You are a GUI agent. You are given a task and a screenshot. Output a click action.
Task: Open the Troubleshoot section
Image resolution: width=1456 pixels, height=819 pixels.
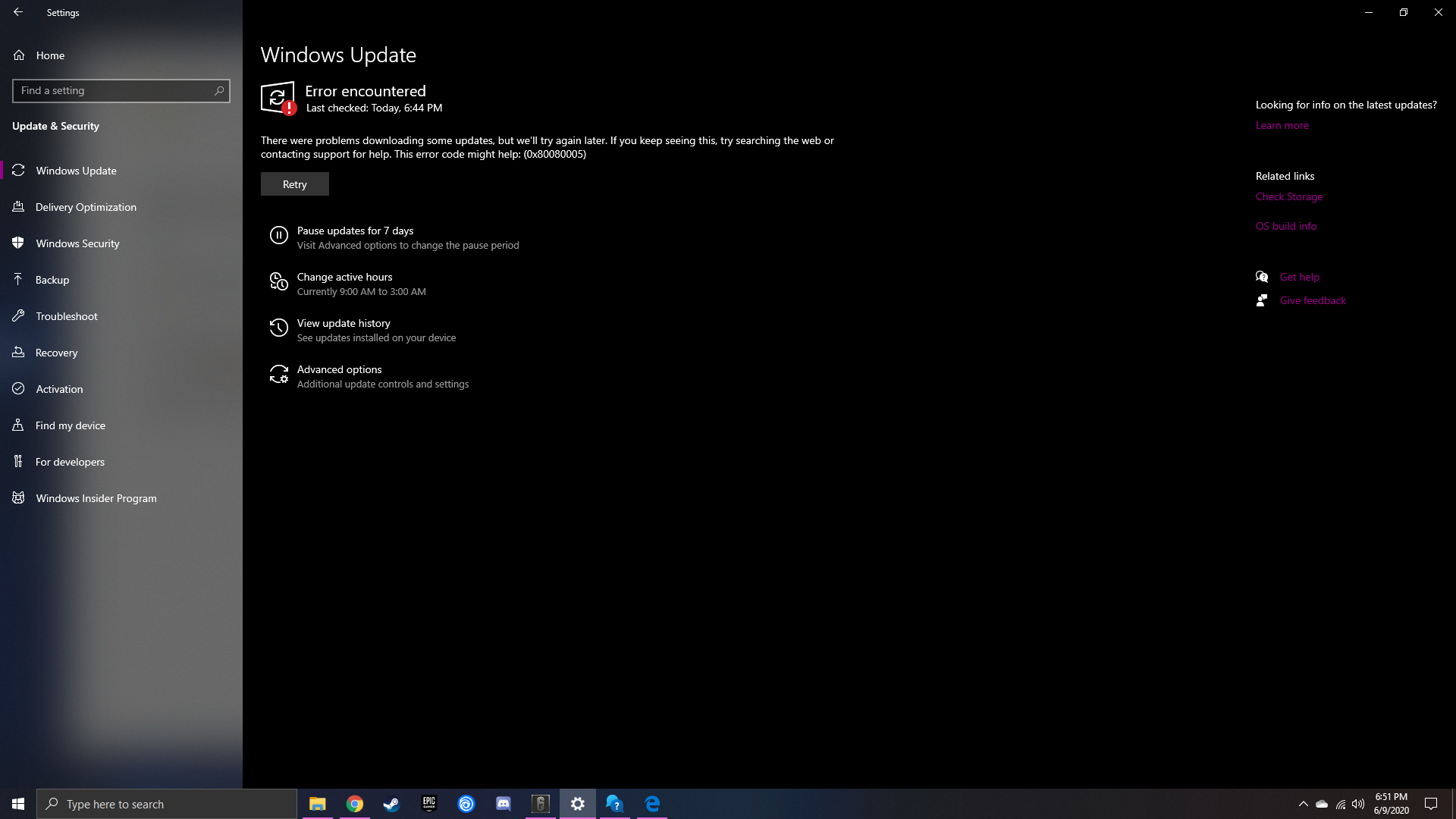click(121, 316)
